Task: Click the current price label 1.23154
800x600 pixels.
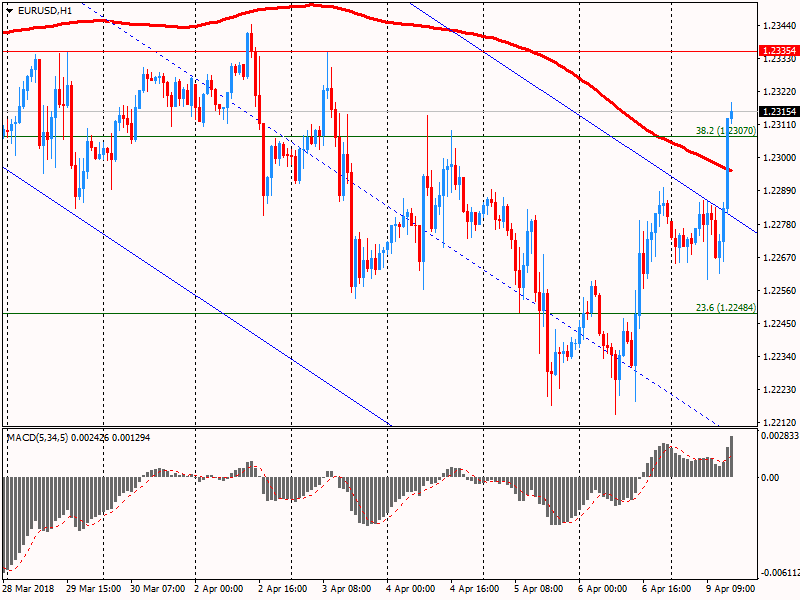Action: coord(779,112)
